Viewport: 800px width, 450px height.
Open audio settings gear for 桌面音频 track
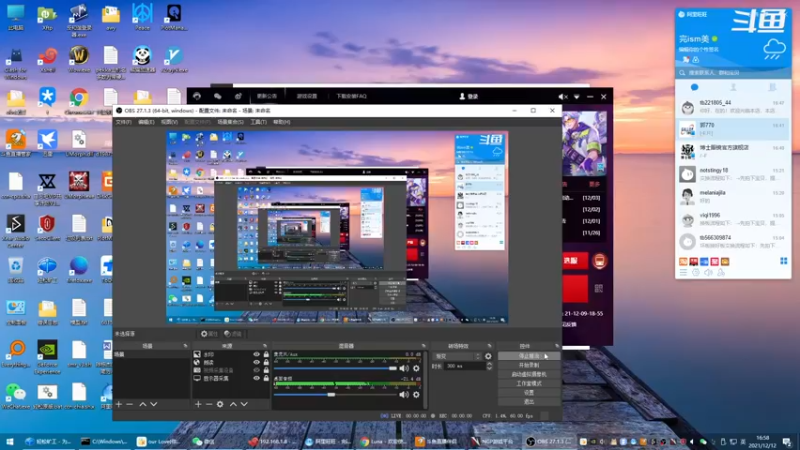coord(416,394)
